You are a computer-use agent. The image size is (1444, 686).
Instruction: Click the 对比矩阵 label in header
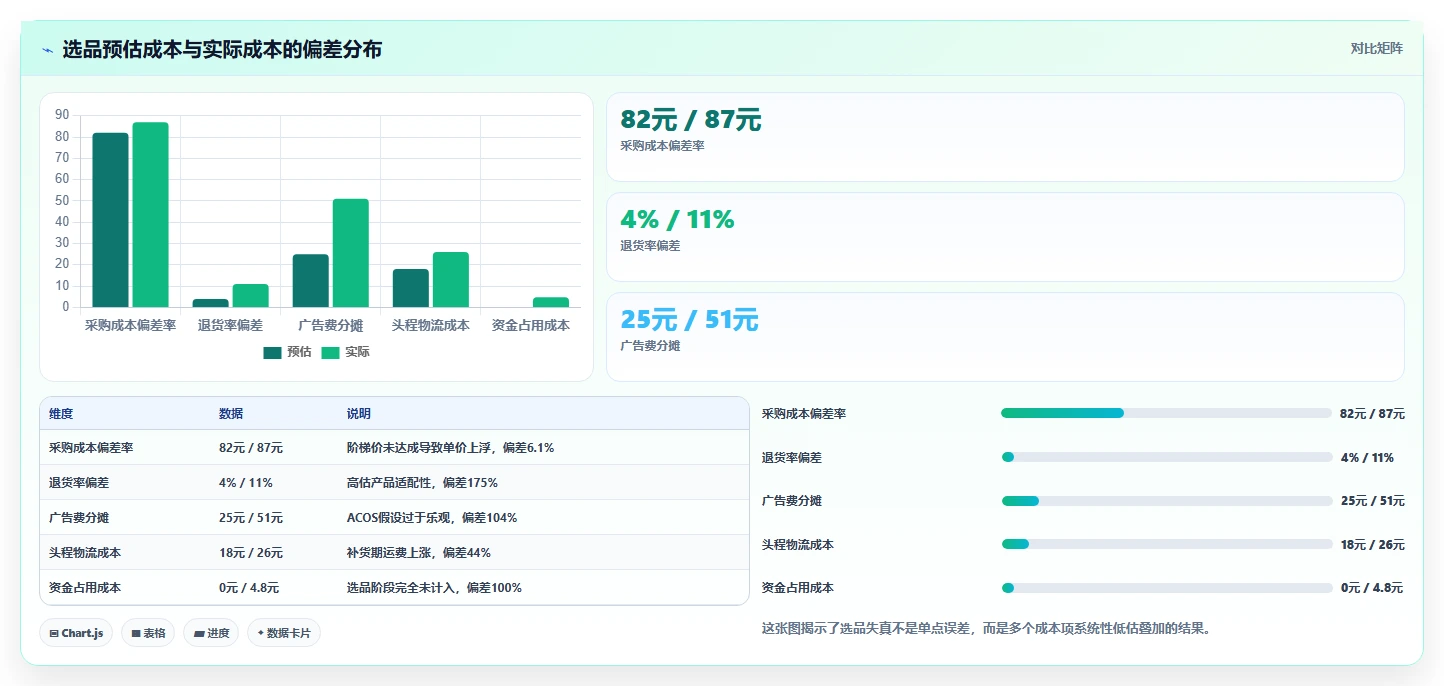pyautogui.click(x=1376, y=49)
